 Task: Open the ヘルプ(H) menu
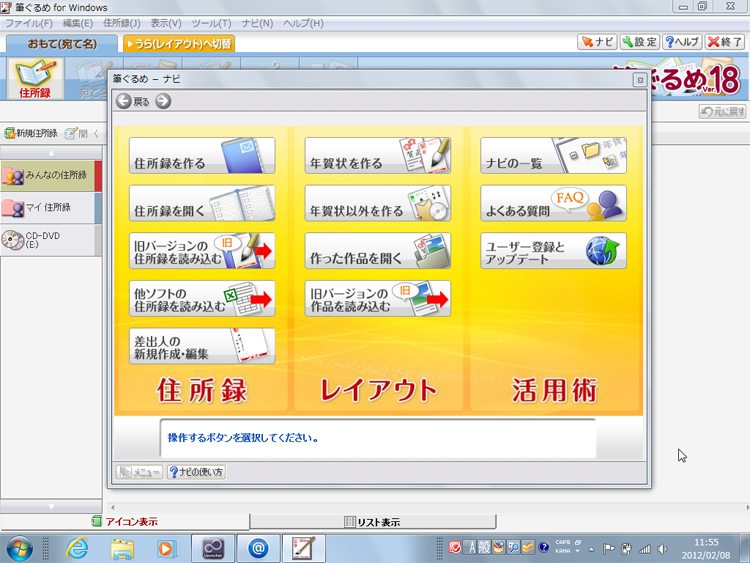click(x=303, y=23)
